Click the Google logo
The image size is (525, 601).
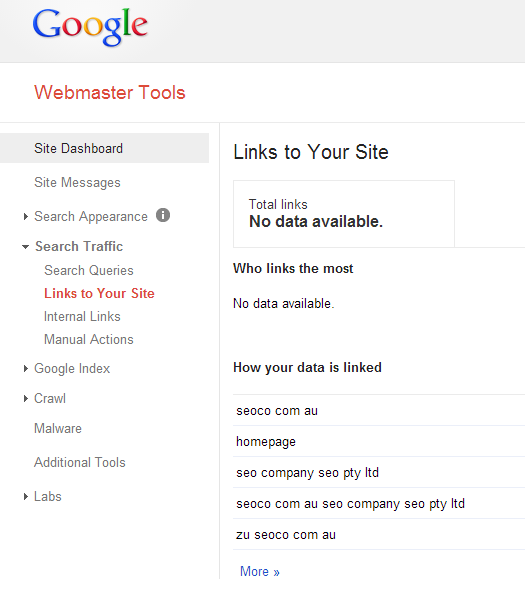click(90, 26)
